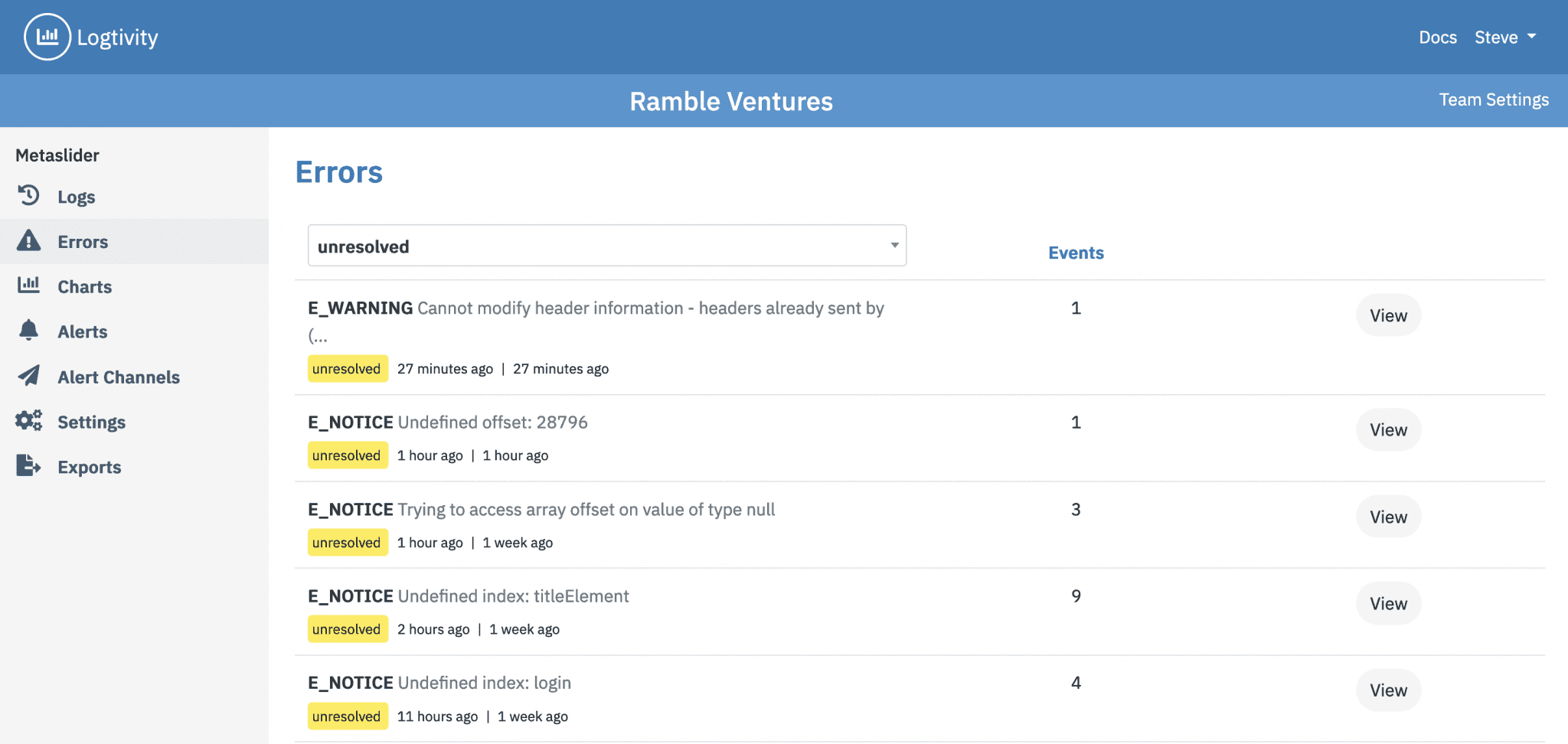Click the Alert Channels paper plane icon
The height and width of the screenshot is (744, 1568).
coord(29,376)
